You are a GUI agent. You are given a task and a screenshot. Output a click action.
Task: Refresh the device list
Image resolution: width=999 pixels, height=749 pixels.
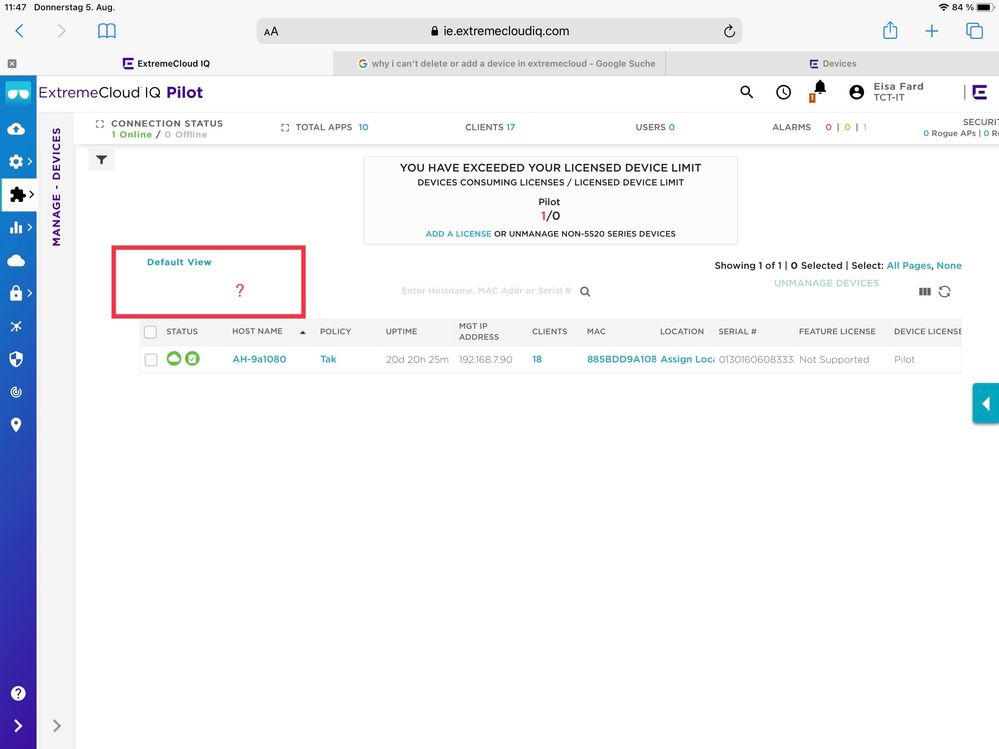(x=945, y=292)
